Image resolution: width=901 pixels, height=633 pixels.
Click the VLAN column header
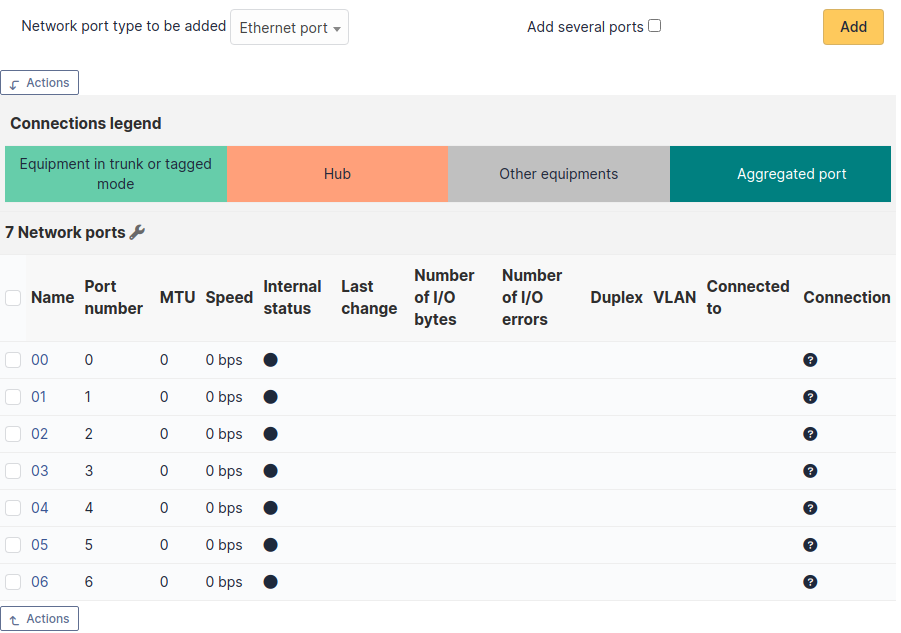coord(675,298)
